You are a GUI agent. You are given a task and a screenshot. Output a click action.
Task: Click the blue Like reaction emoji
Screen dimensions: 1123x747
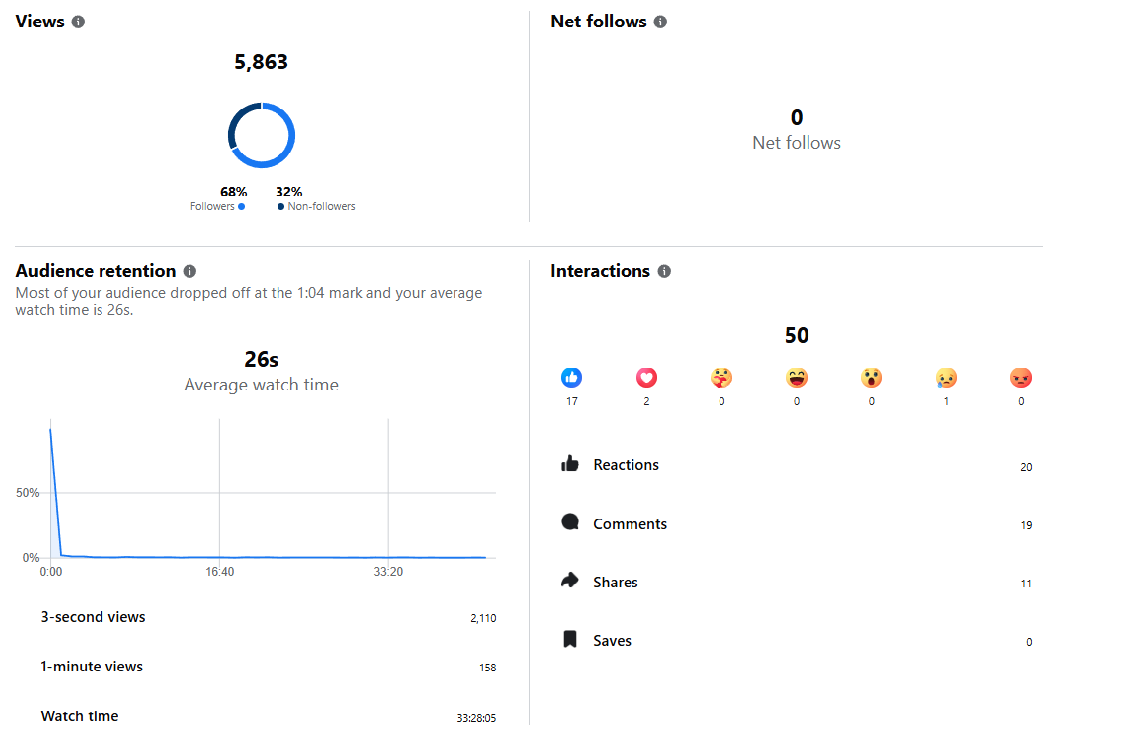click(x=572, y=378)
